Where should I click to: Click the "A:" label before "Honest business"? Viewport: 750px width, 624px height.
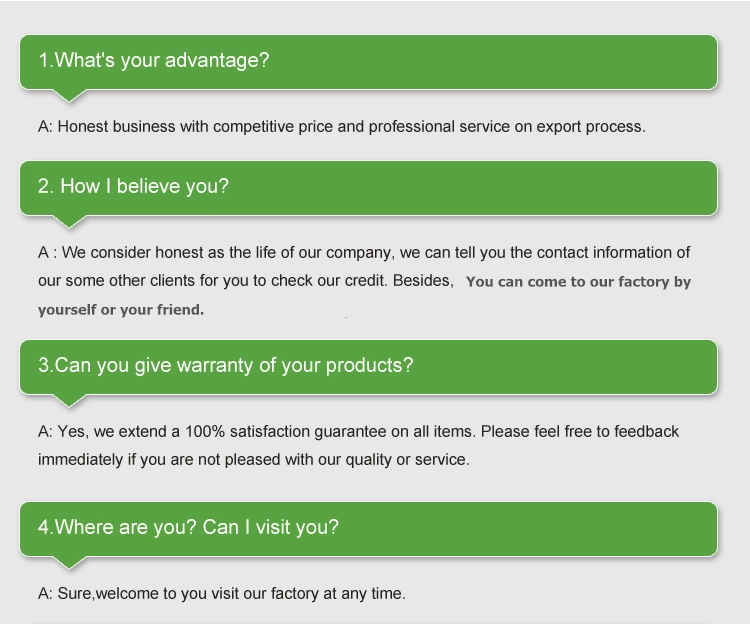(45, 127)
